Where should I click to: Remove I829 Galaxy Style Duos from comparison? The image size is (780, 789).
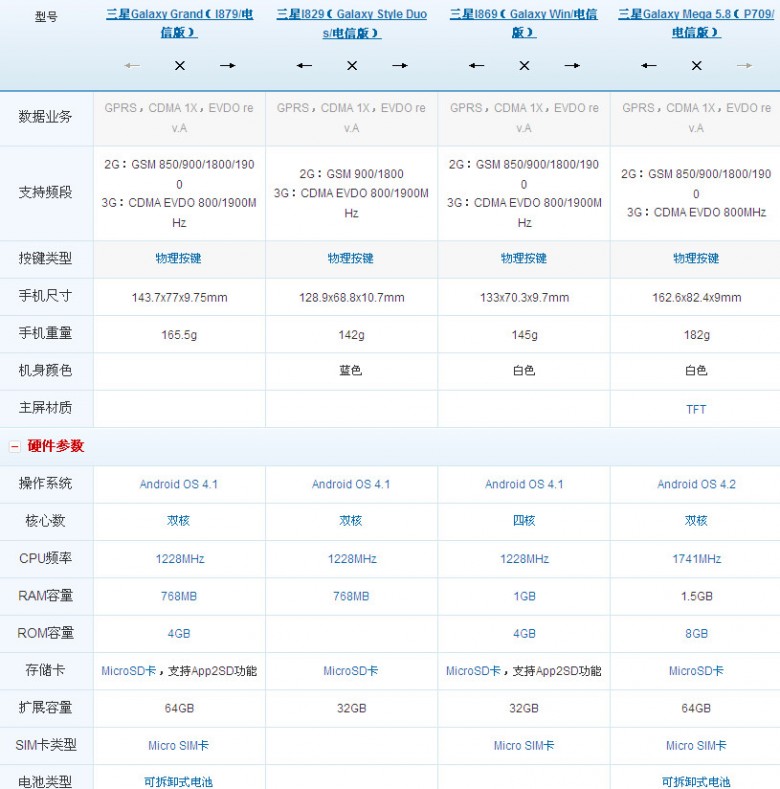[x=352, y=65]
